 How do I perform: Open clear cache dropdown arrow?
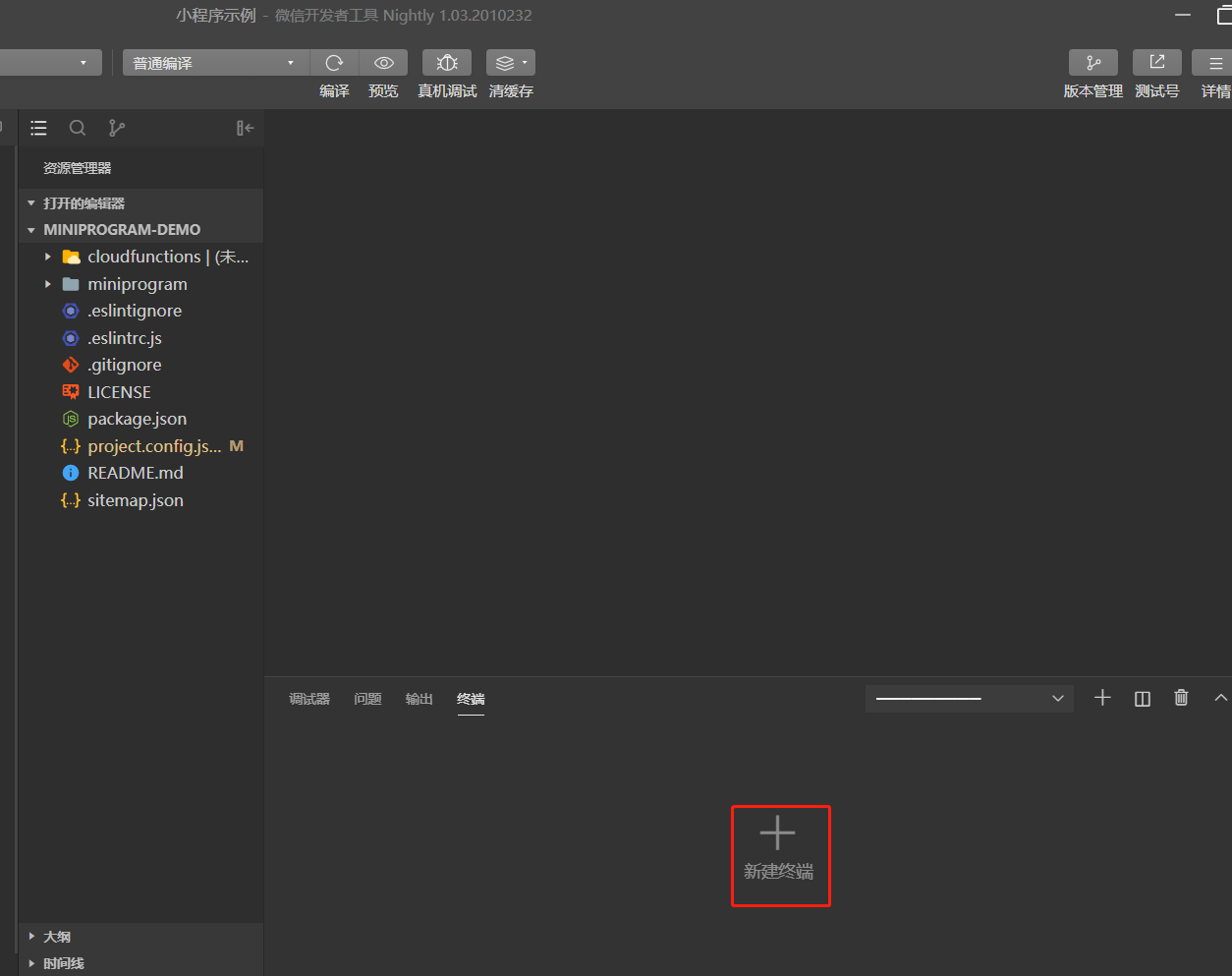pos(526,63)
